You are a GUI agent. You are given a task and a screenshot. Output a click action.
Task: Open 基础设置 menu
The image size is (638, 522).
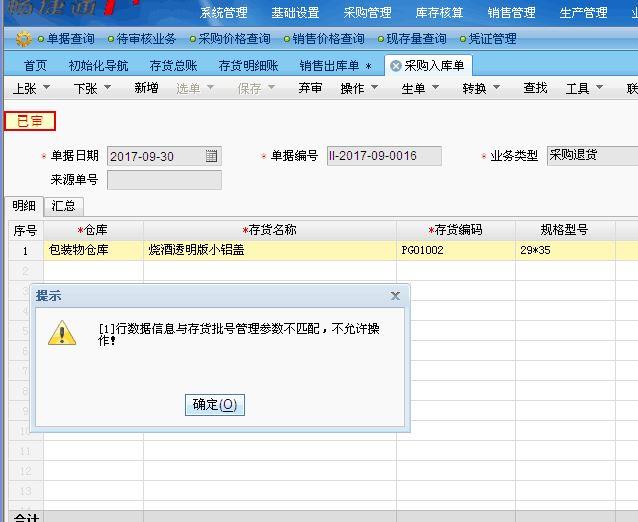[295, 13]
